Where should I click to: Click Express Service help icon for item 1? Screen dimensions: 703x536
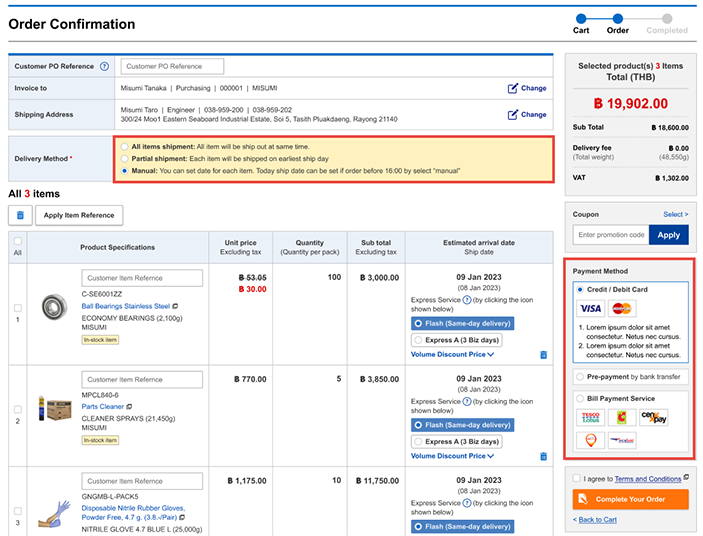tap(467, 300)
